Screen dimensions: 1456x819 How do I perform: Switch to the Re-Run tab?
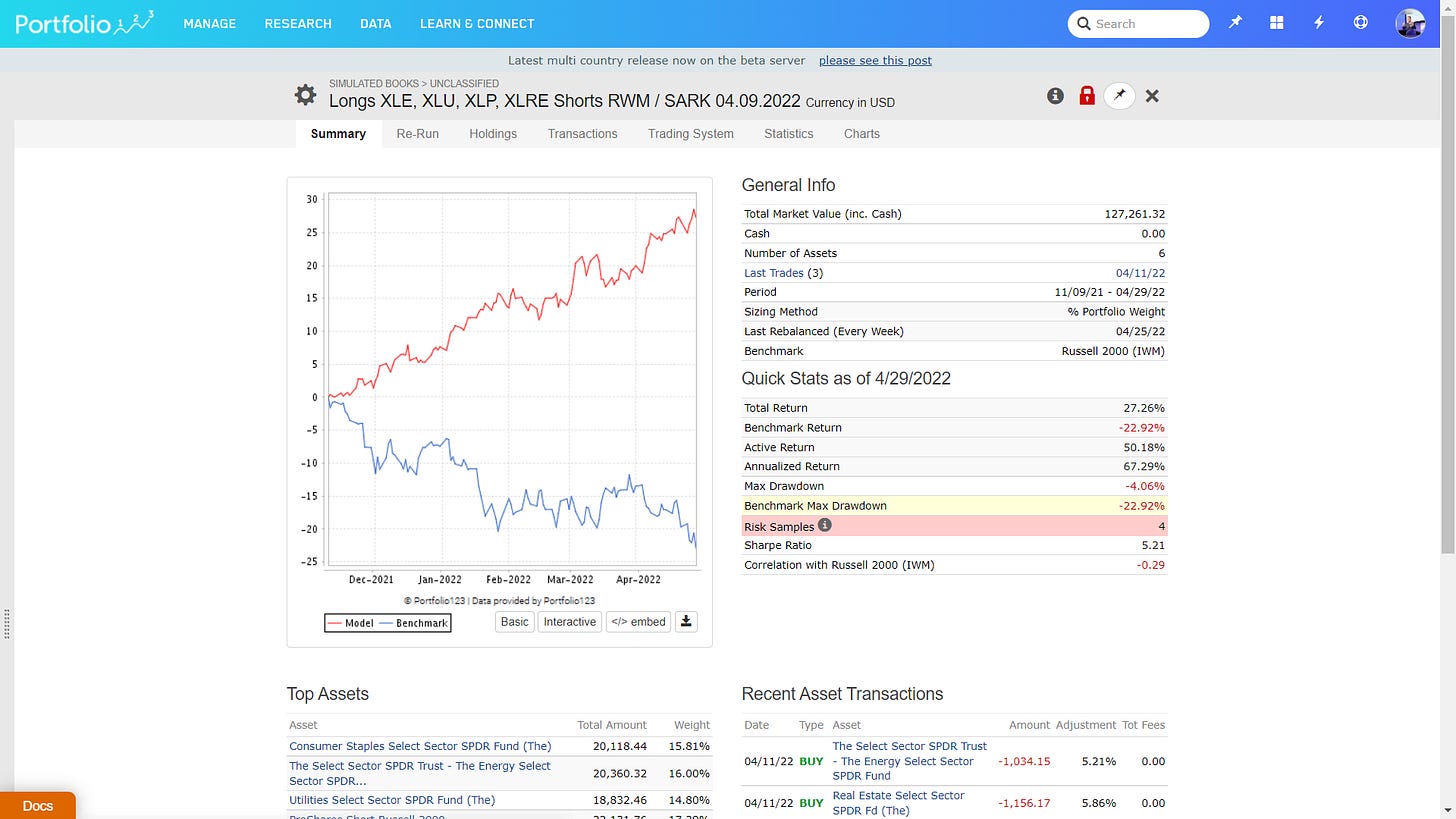point(417,133)
